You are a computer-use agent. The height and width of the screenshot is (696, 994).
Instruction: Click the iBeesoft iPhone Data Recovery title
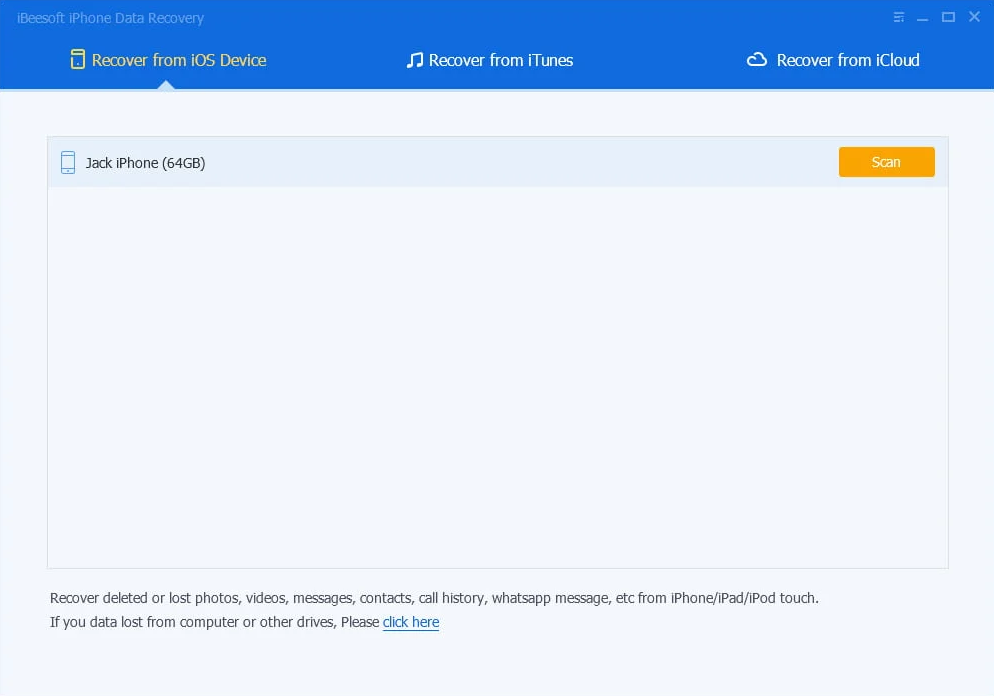click(x=110, y=18)
